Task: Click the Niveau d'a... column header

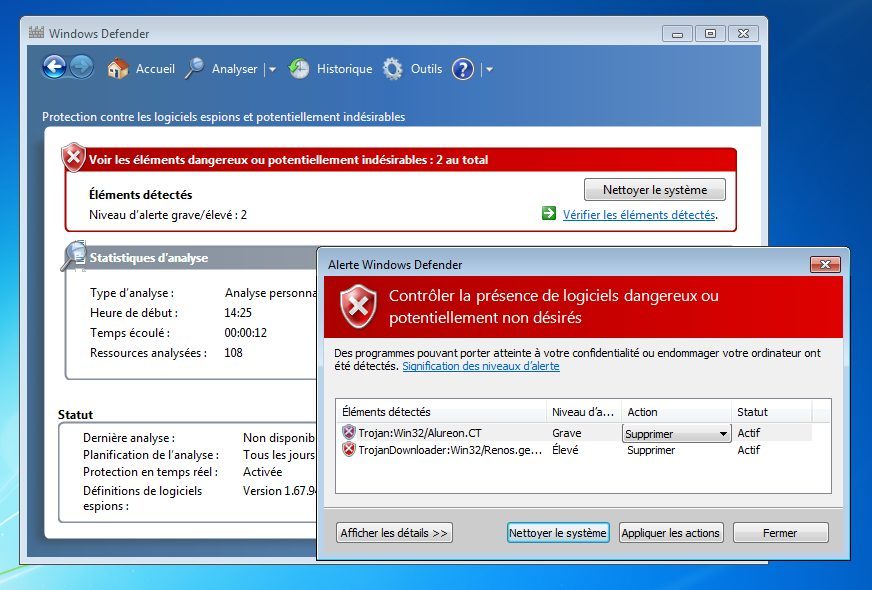Action: click(x=584, y=412)
